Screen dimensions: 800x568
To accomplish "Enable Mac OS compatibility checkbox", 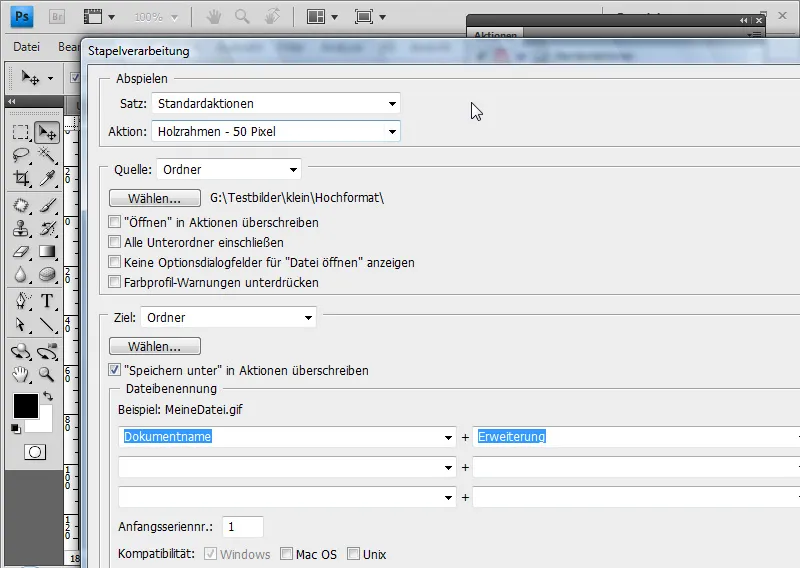I will tap(286, 554).
